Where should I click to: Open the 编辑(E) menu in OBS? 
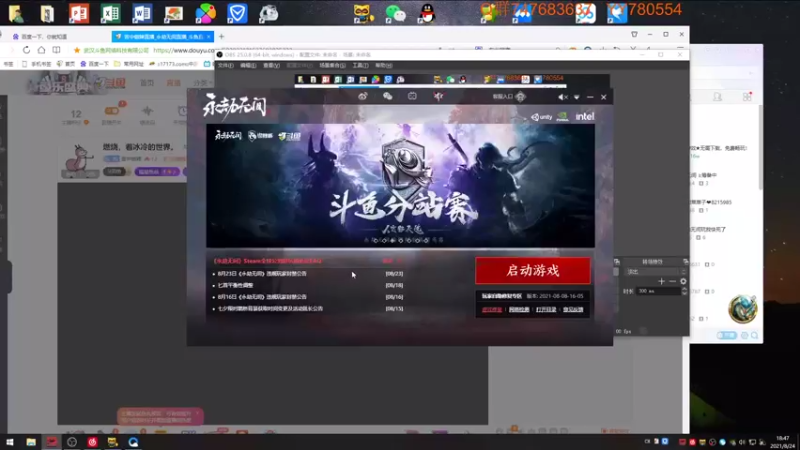tap(248, 65)
